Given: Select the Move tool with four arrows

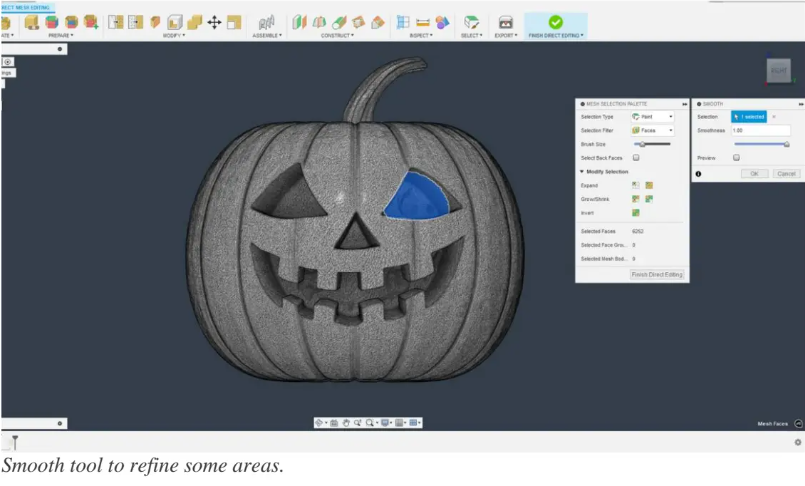Looking at the screenshot, I should point(214,22).
